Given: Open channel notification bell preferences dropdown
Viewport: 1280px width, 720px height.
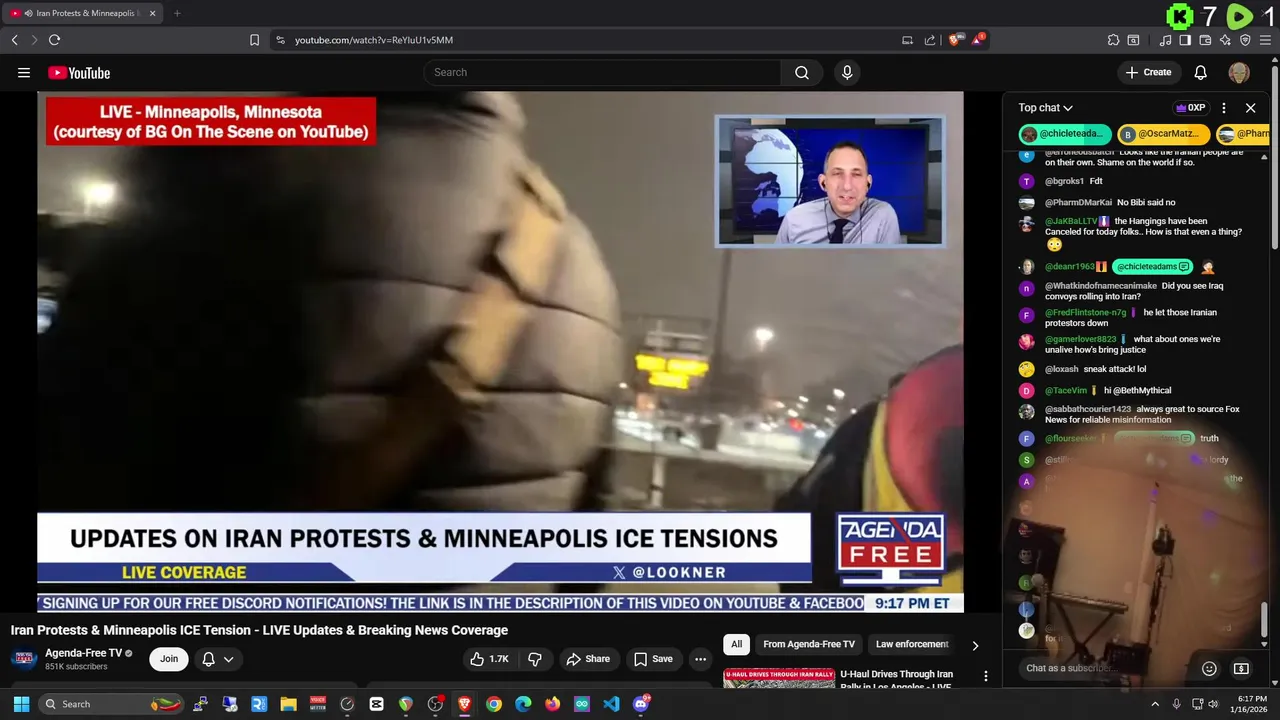Looking at the screenshot, I should 218,659.
